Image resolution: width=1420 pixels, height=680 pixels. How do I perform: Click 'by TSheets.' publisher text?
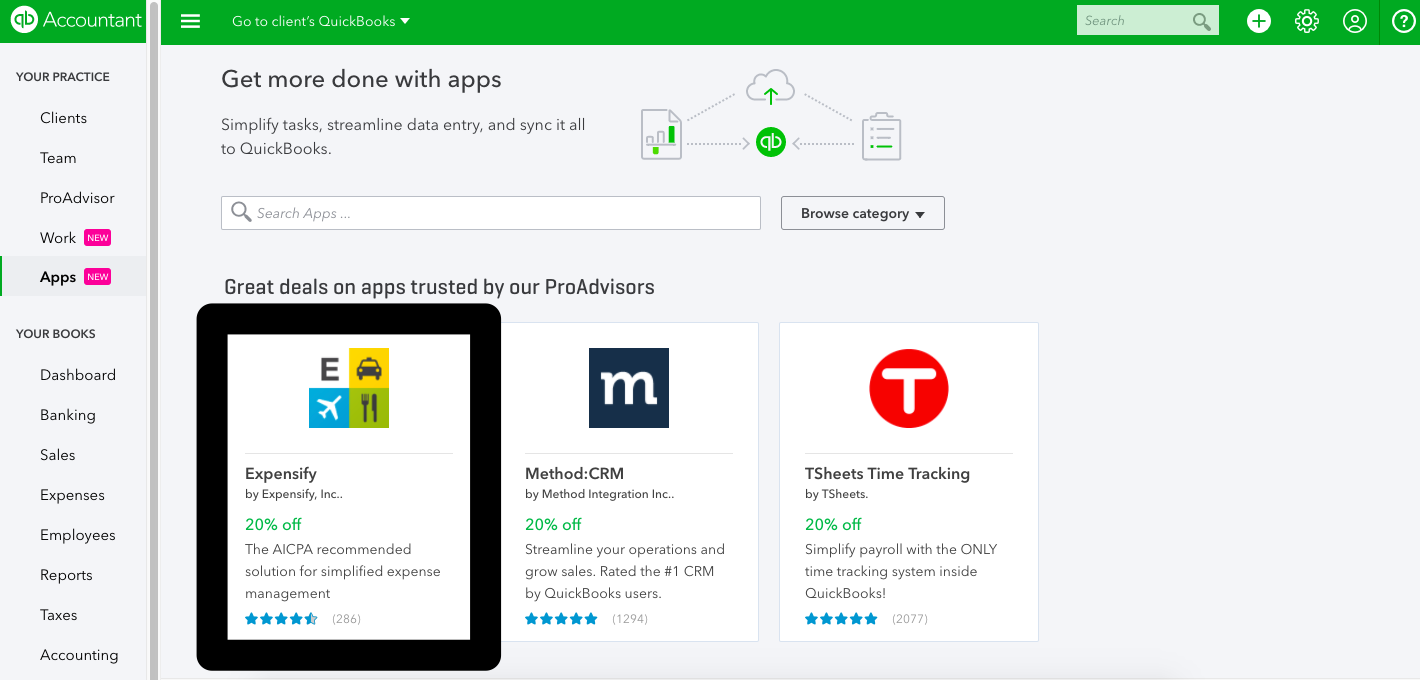836,494
